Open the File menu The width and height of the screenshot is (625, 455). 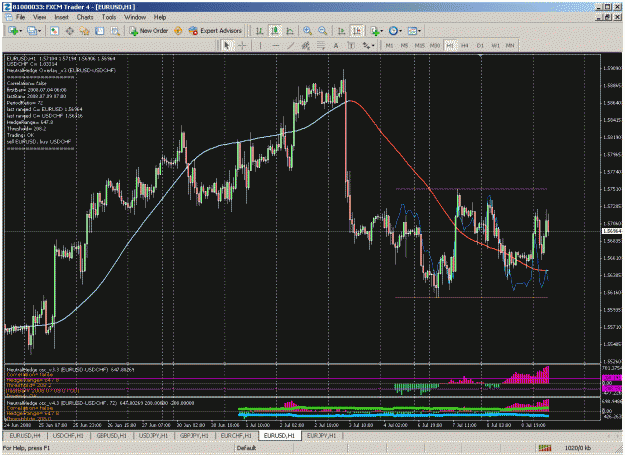pyautogui.click(x=20, y=17)
